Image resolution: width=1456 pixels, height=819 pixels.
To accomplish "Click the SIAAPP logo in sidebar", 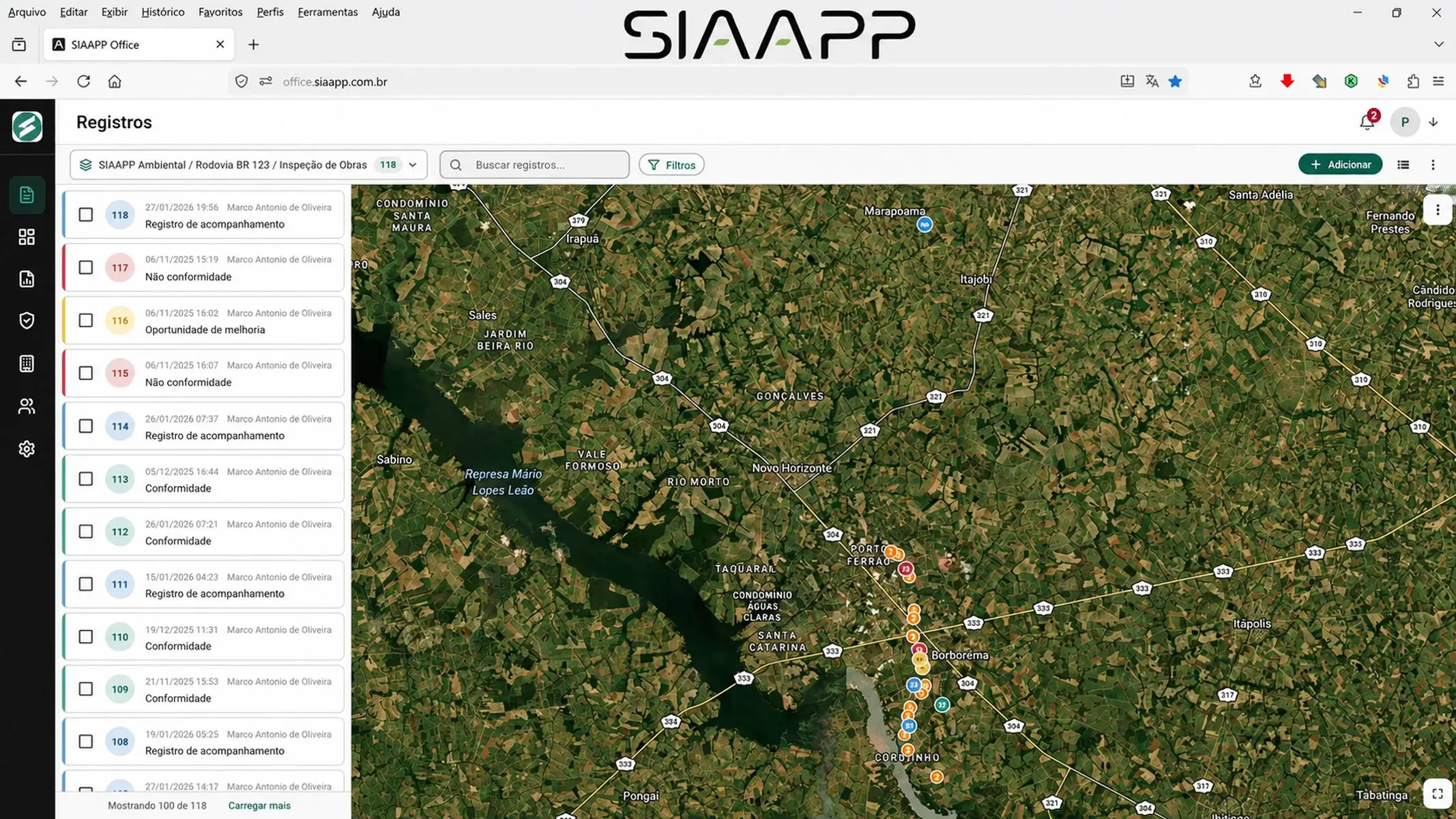I will (x=27, y=127).
